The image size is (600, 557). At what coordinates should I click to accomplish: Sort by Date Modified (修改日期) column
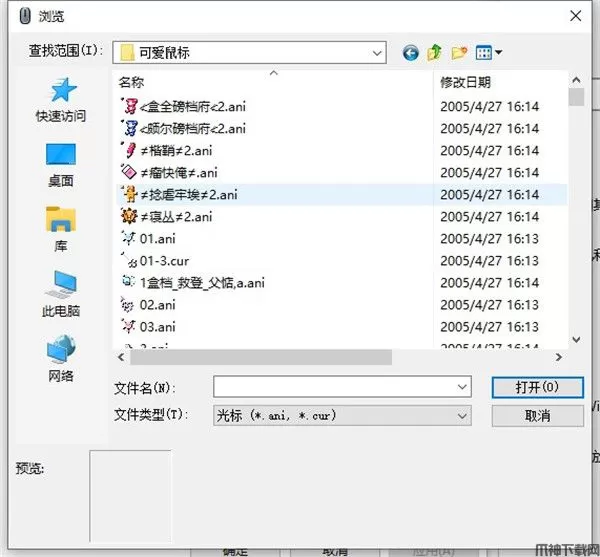(466, 82)
